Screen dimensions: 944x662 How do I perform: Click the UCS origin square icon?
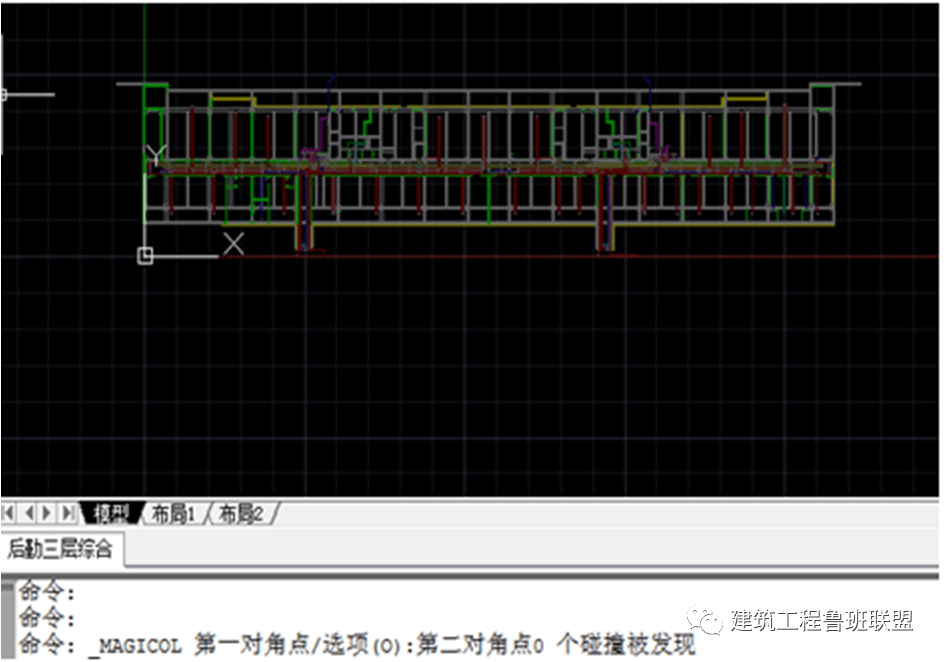[x=145, y=256]
